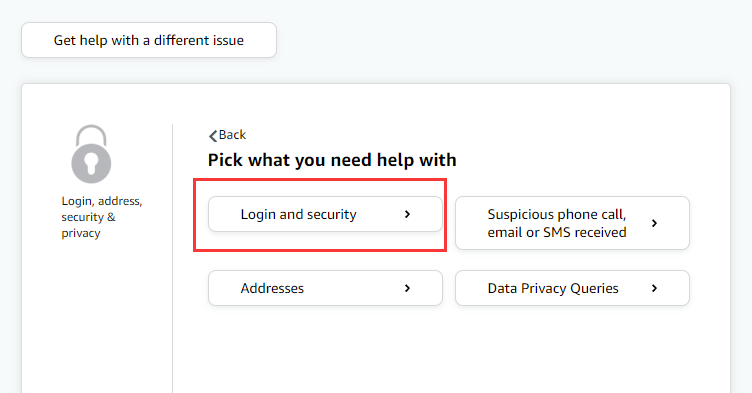Go Back to the previous help menu

click(x=227, y=135)
